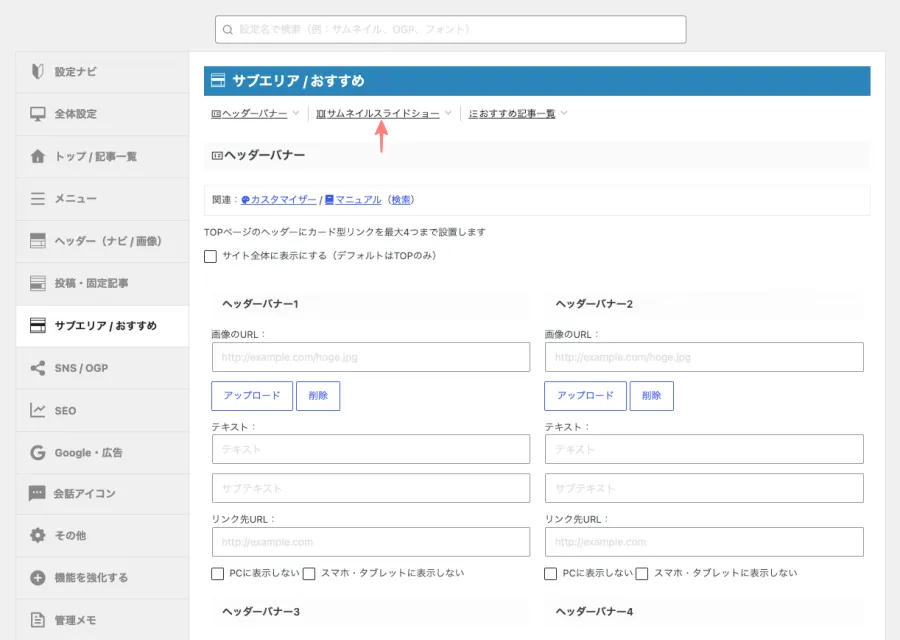Click the plus circle icon for 機能を強化する
The image size is (900, 640).
37,577
